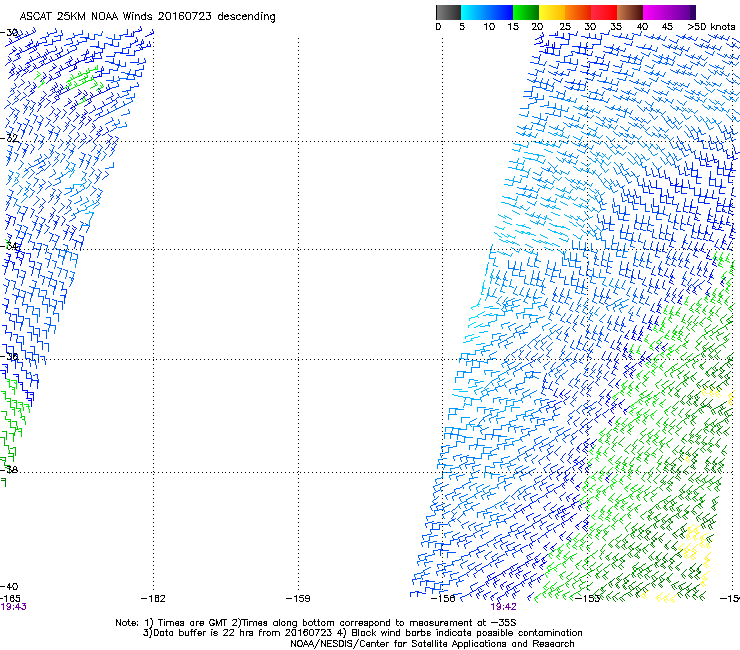
Task: Click the title 'ASCAT 25KM NOAA Winds 20160723 descending'
Action: (x=147, y=17)
